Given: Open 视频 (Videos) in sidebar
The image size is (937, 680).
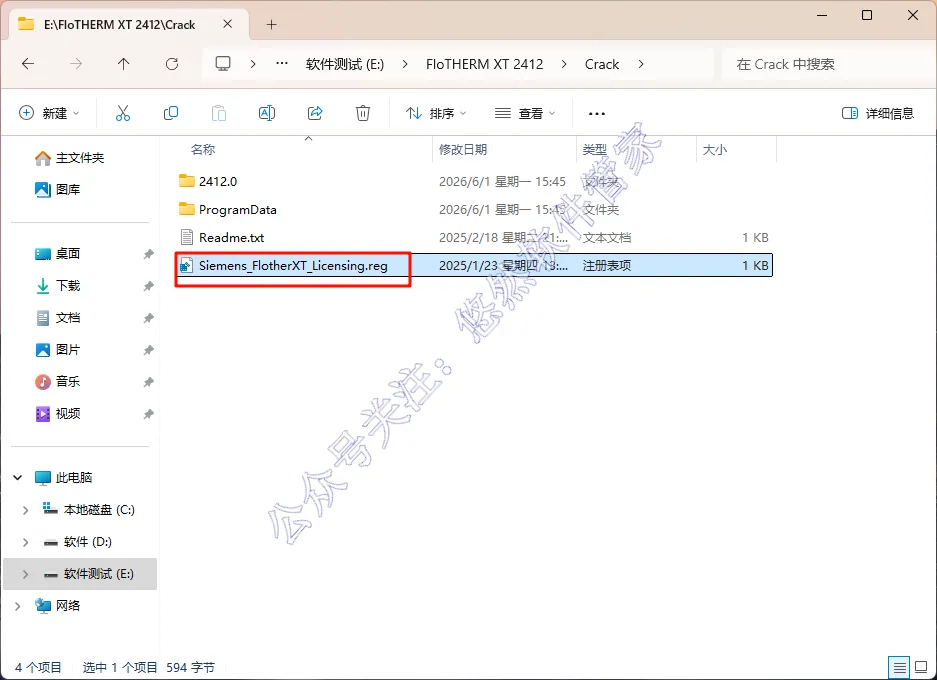Looking at the screenshot, I should click(57, 413).
